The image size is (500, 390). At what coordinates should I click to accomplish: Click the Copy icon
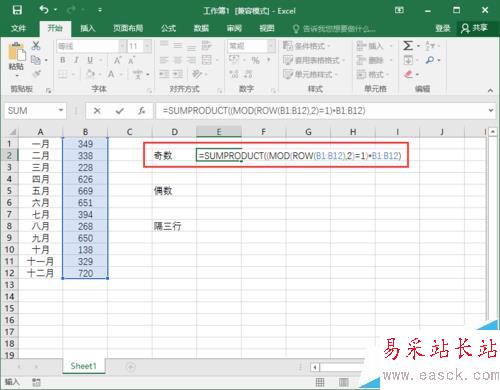[35, 60]
